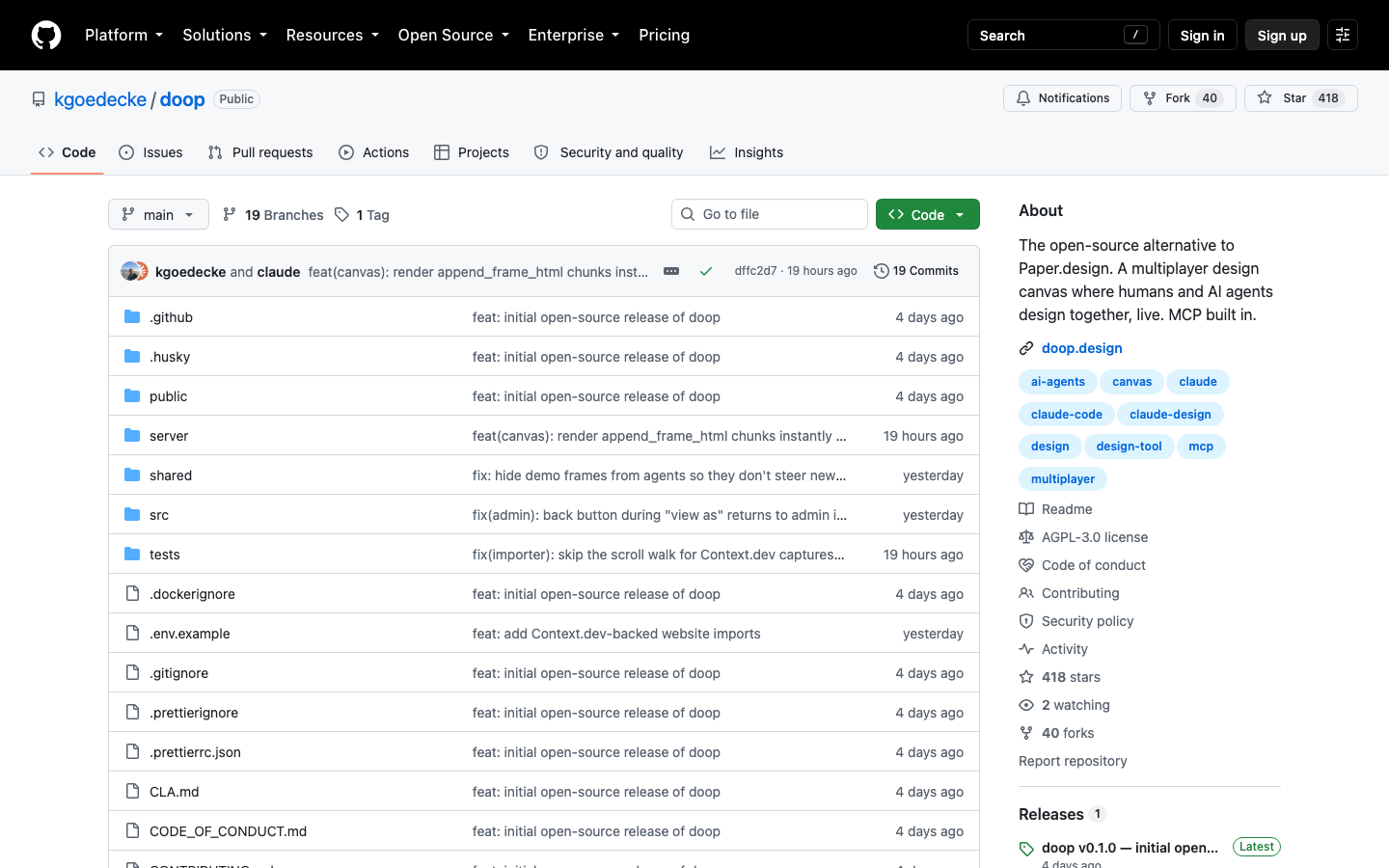Click the Sign up button
Image resolution: width=1389 pixels, height=868 pixels.
pyautogui.click(x=1282, y=35)
